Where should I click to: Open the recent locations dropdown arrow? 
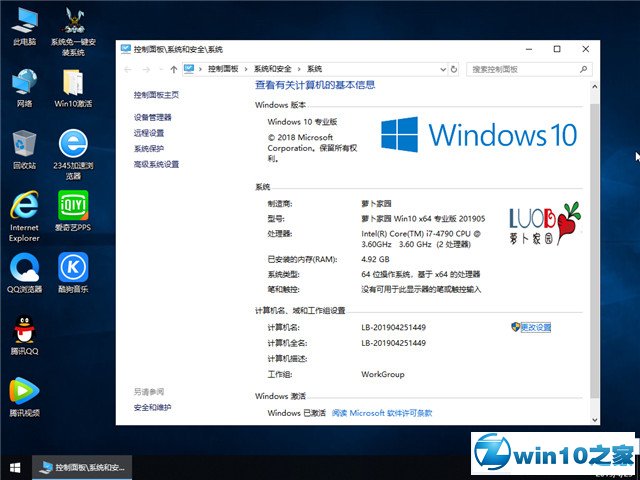click(x=161, y=70)
